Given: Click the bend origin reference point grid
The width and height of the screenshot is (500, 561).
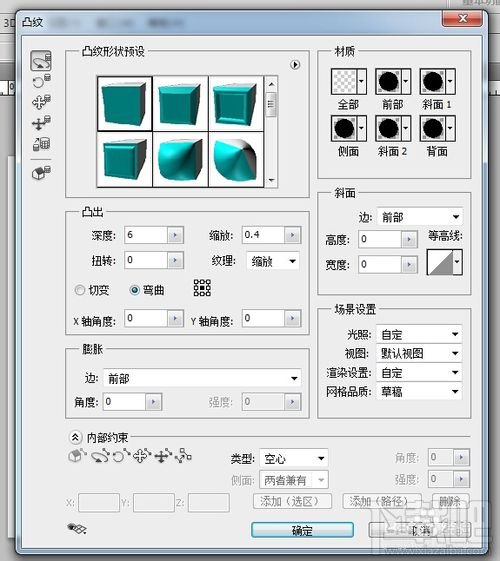Looking at the screenshot, I should tap(202, 288).
